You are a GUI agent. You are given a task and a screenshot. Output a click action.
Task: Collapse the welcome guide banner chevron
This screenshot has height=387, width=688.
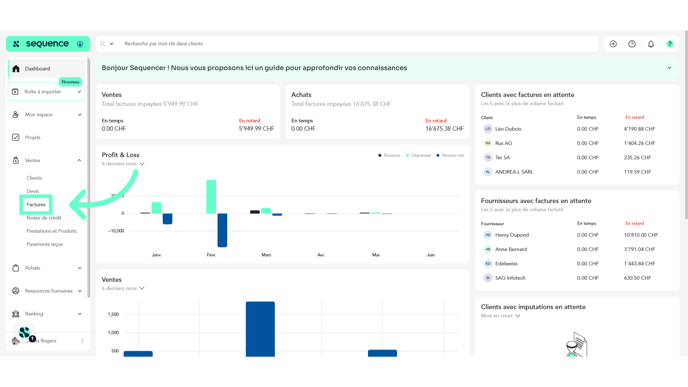pos(670,68)
